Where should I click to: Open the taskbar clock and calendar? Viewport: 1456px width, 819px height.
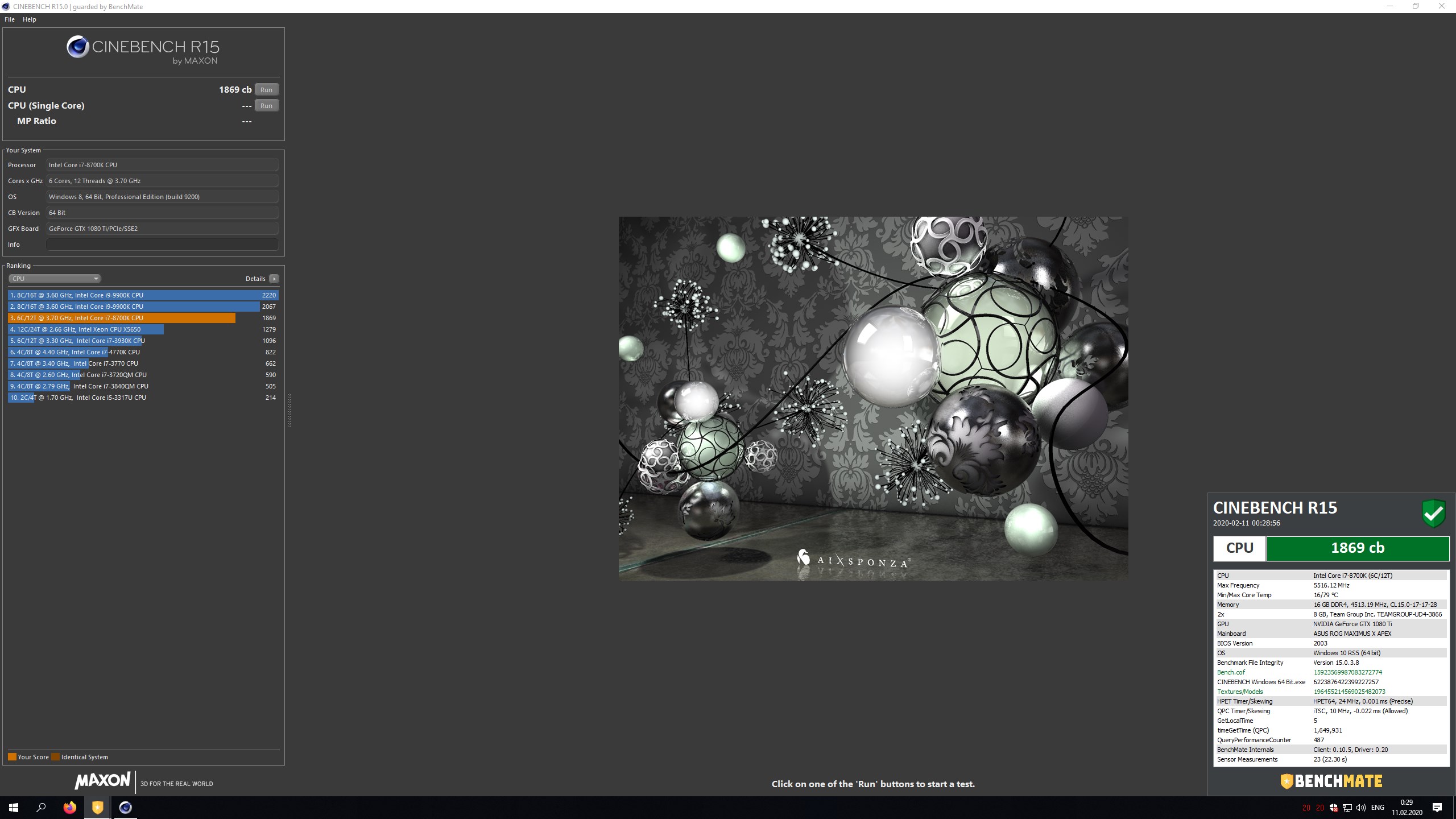1407,808
